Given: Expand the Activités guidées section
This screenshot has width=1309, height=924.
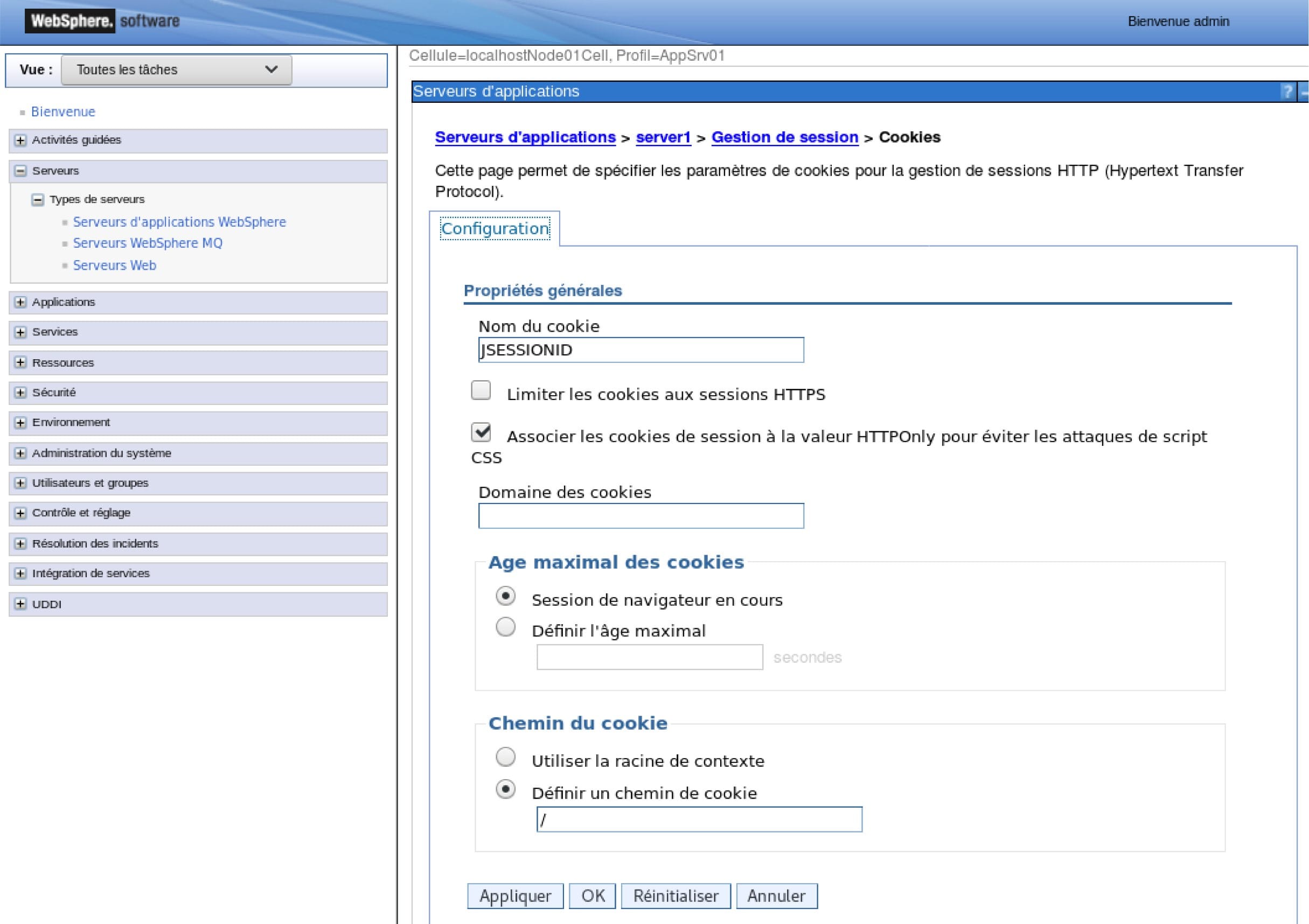Looking at the screenshot, I should tap(20, 140).
